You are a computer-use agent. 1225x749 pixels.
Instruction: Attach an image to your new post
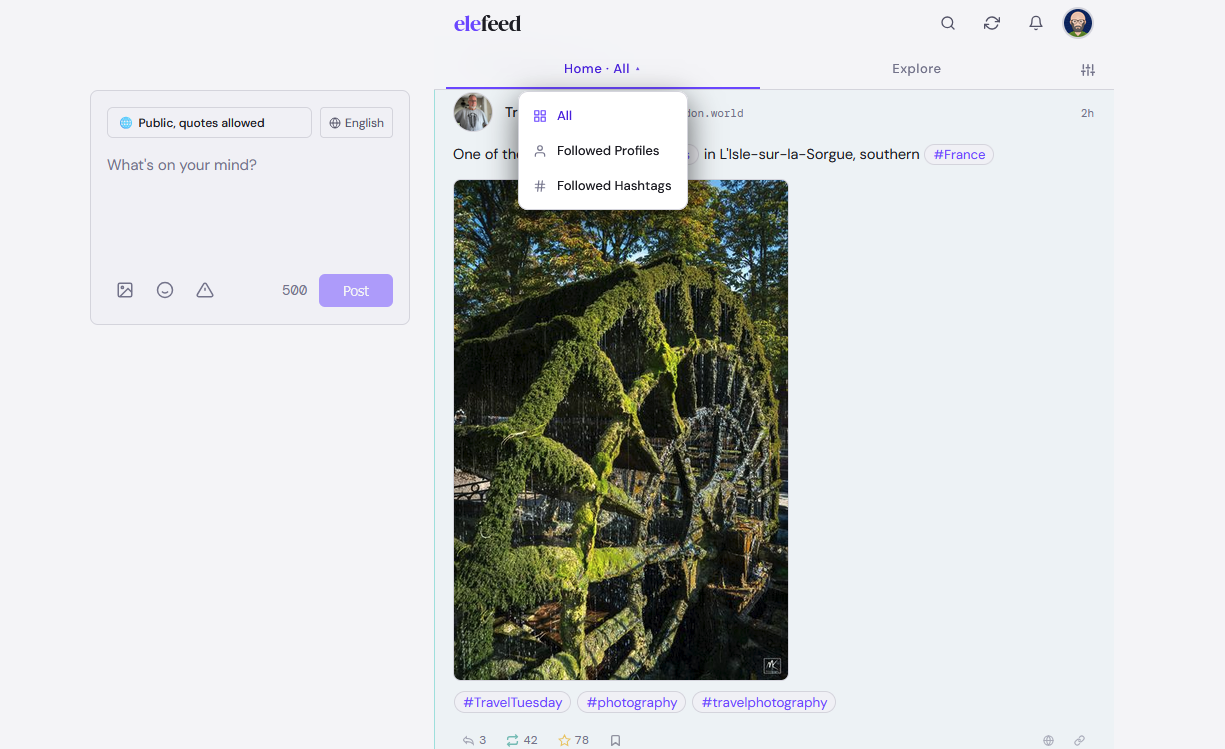point(125,289)
